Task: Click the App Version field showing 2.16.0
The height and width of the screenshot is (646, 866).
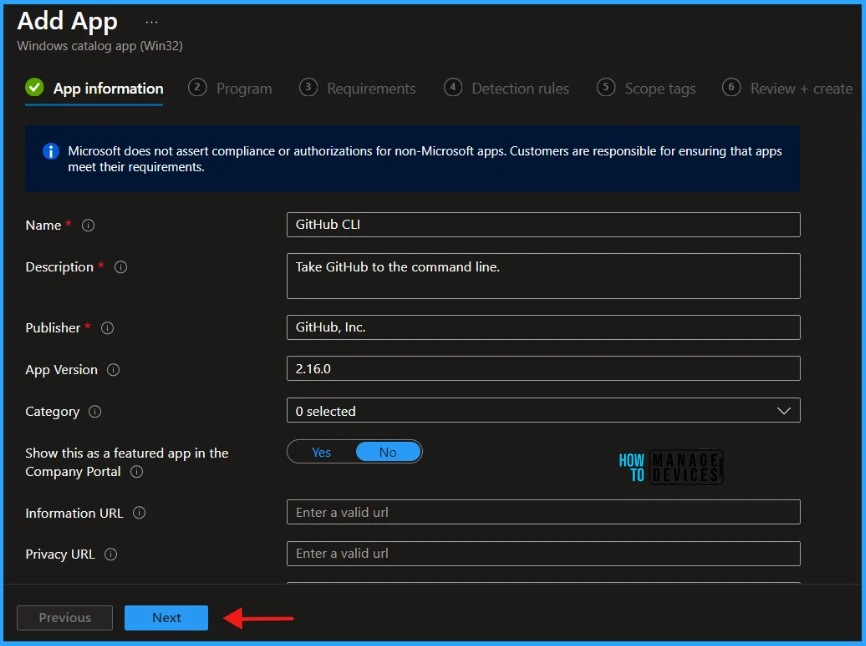Action: coord(543,369)
